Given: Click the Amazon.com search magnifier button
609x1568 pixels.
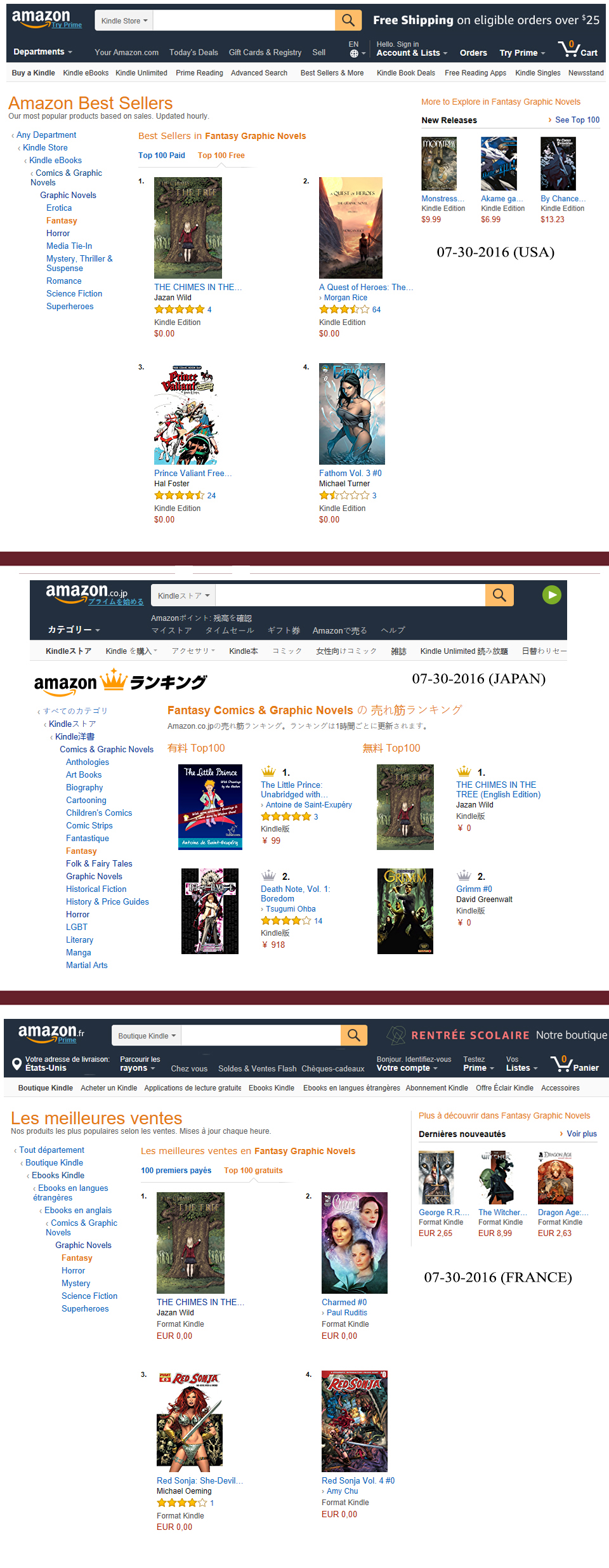Looking at the screenshot, I should pos(348,20).
